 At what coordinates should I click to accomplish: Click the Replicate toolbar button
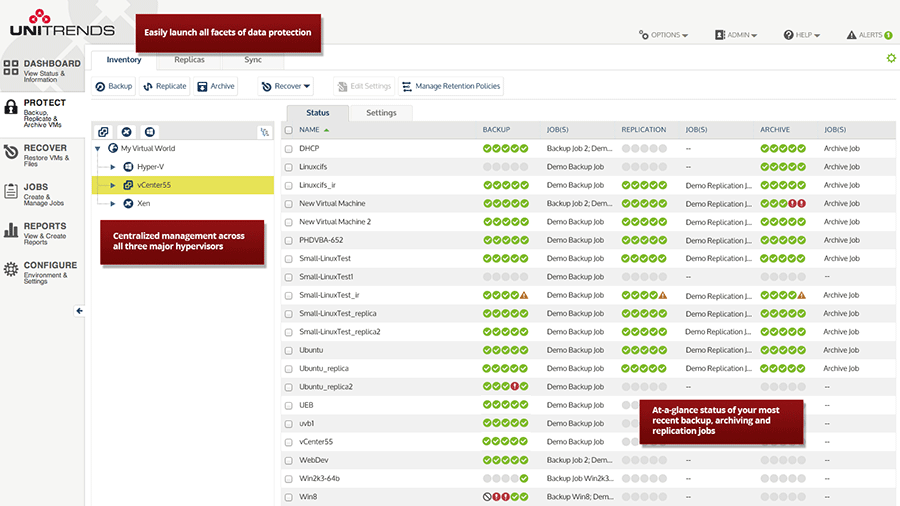click(165, 86)
